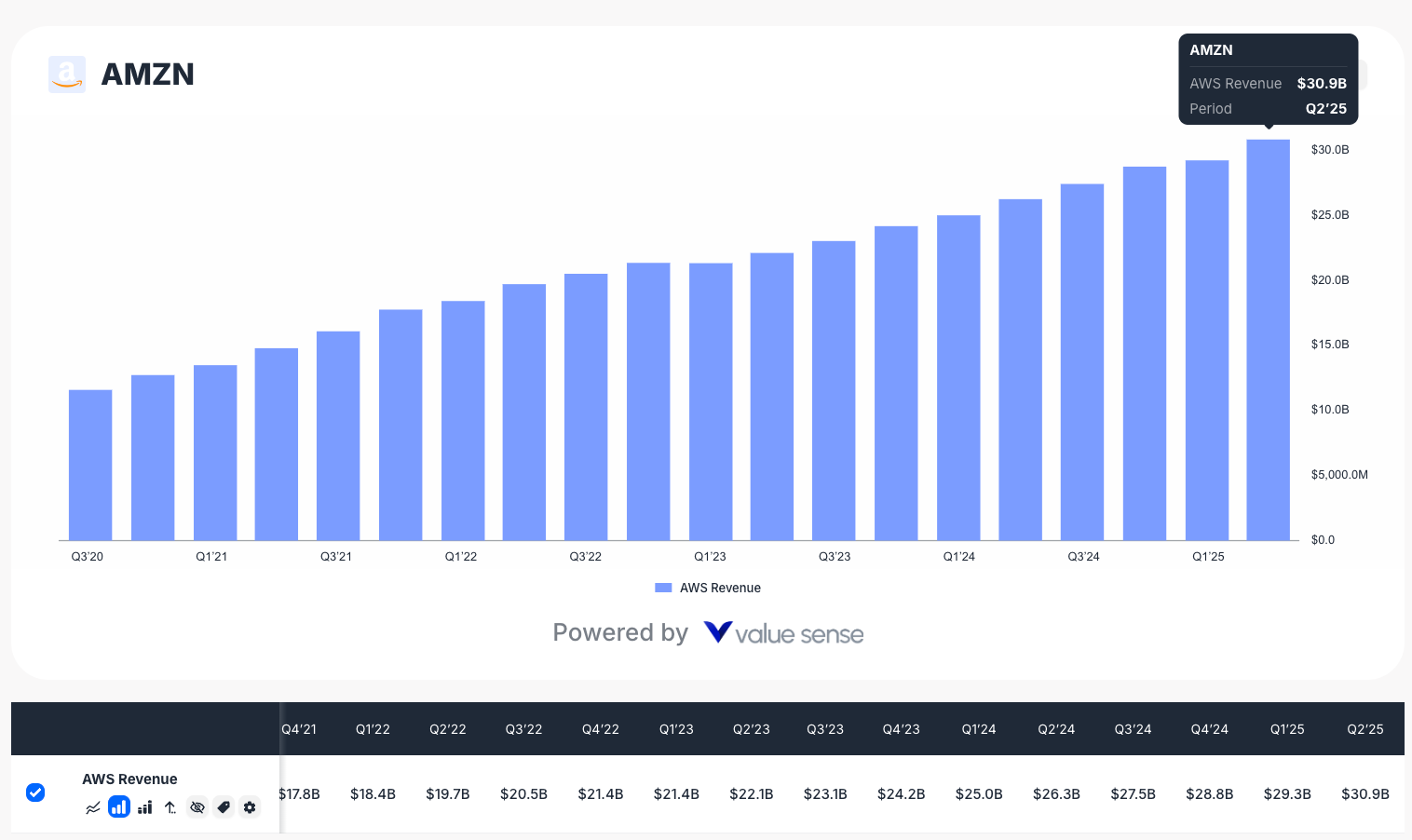This screenshot has height=840, width=1412.
Task: Select the Q2'25 column header
Action: tap(1365, 729)
